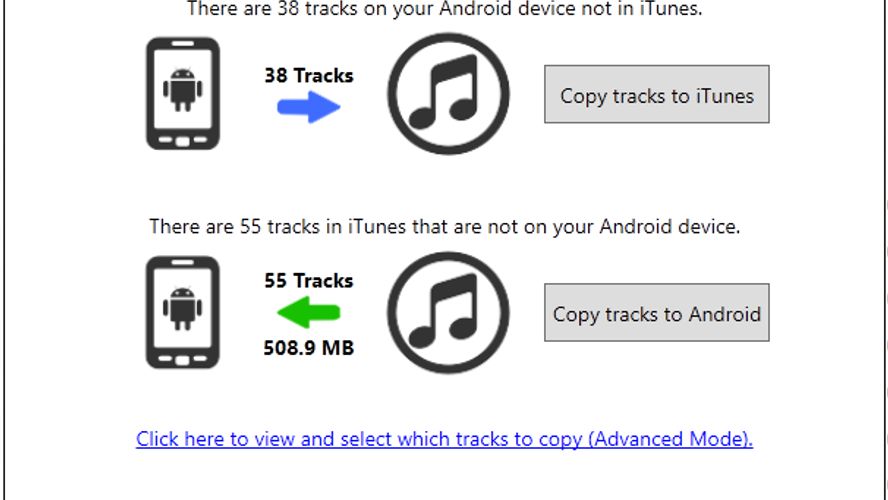This screenshot has width=888, height=500.
Task: Click the bold 38 Tracks label
Action: coord(309,75)
